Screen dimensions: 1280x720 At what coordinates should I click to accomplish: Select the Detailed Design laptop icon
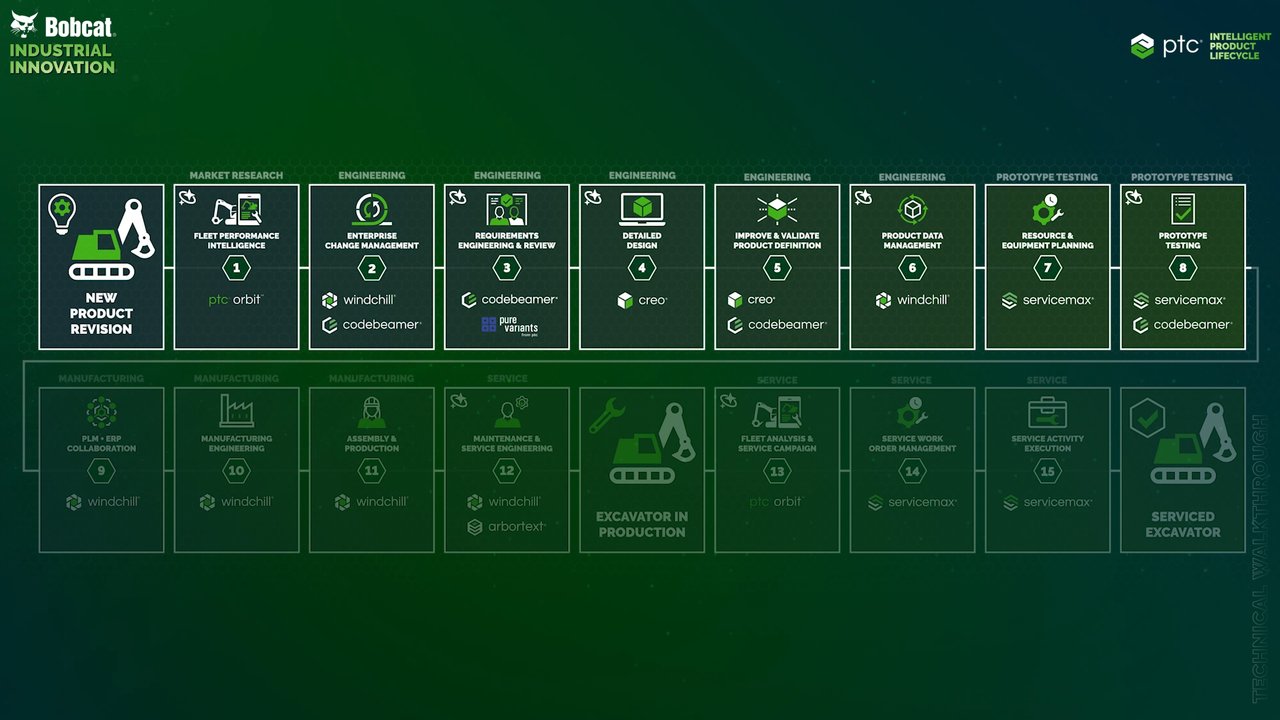642,209
